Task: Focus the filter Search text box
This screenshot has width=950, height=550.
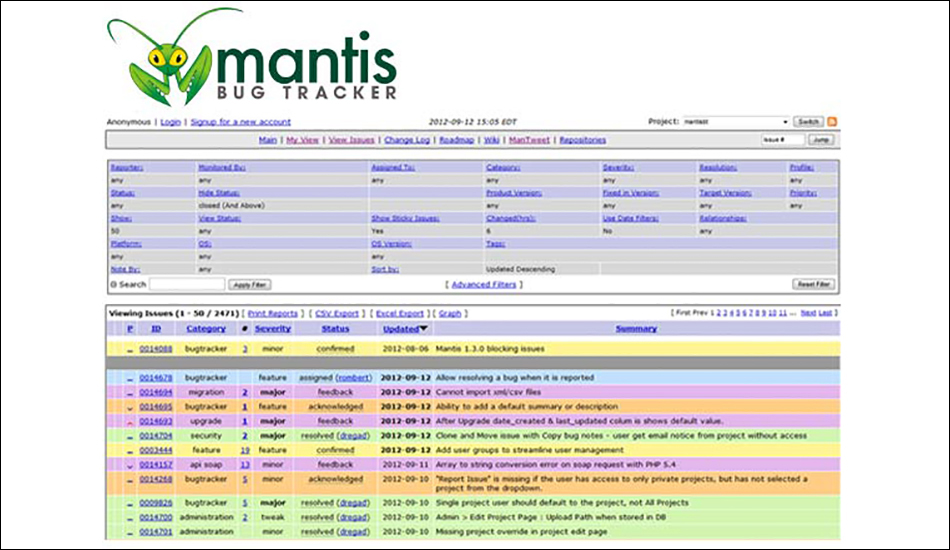Action: [x=187, y=284]
